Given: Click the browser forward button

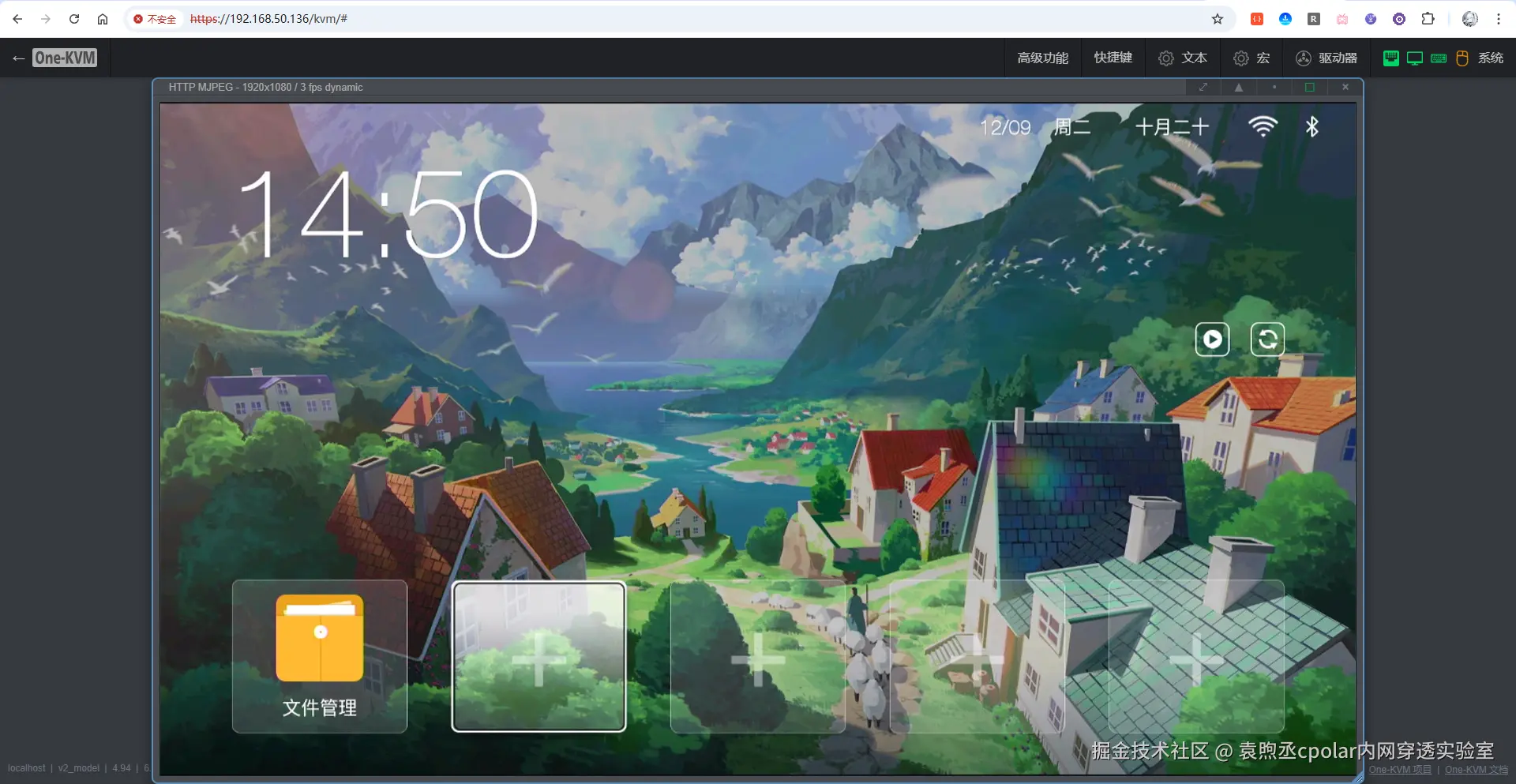Looking at the screenshot, I should click(46, 19).
